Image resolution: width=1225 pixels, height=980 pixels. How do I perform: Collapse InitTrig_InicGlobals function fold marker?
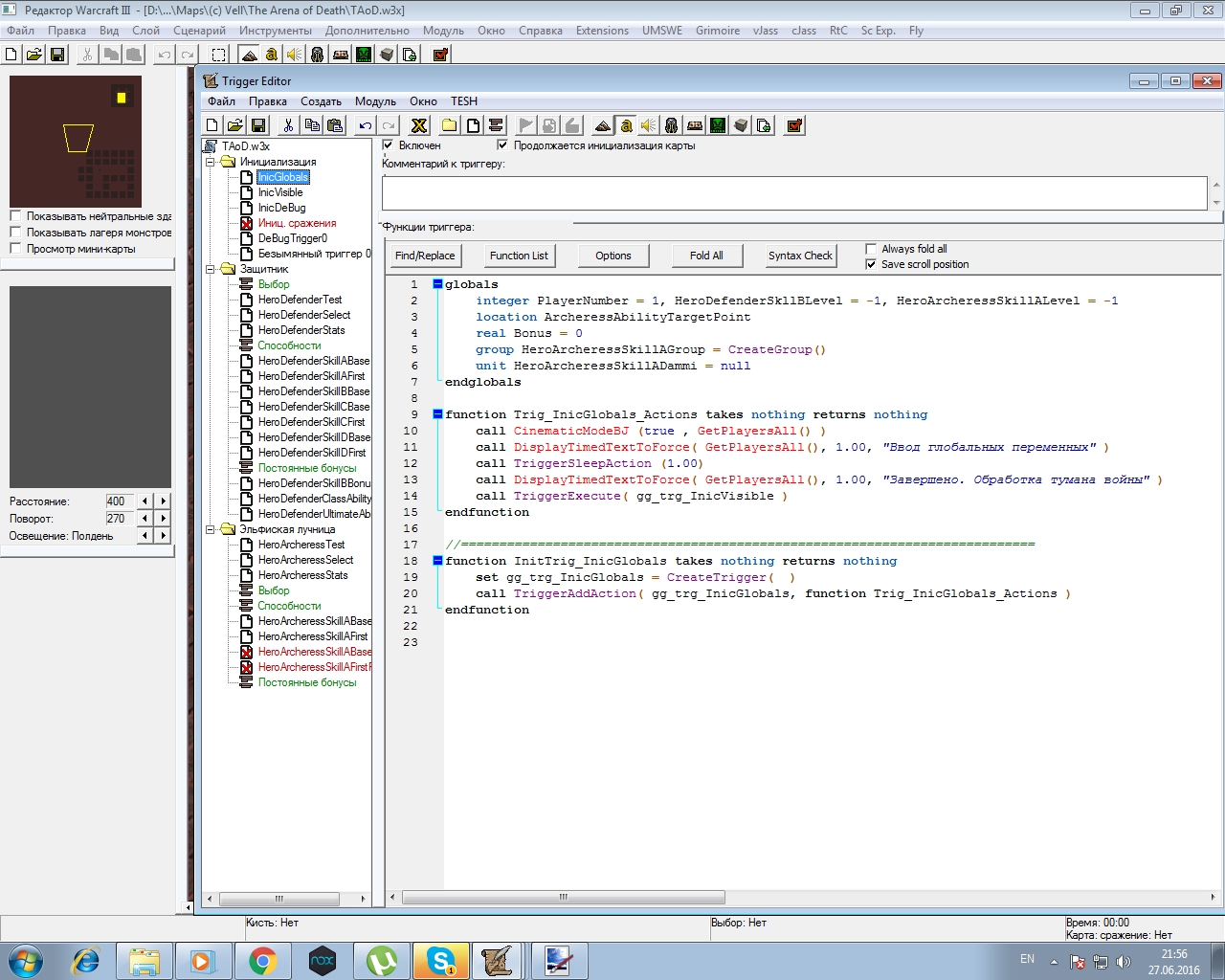point(437,561)
